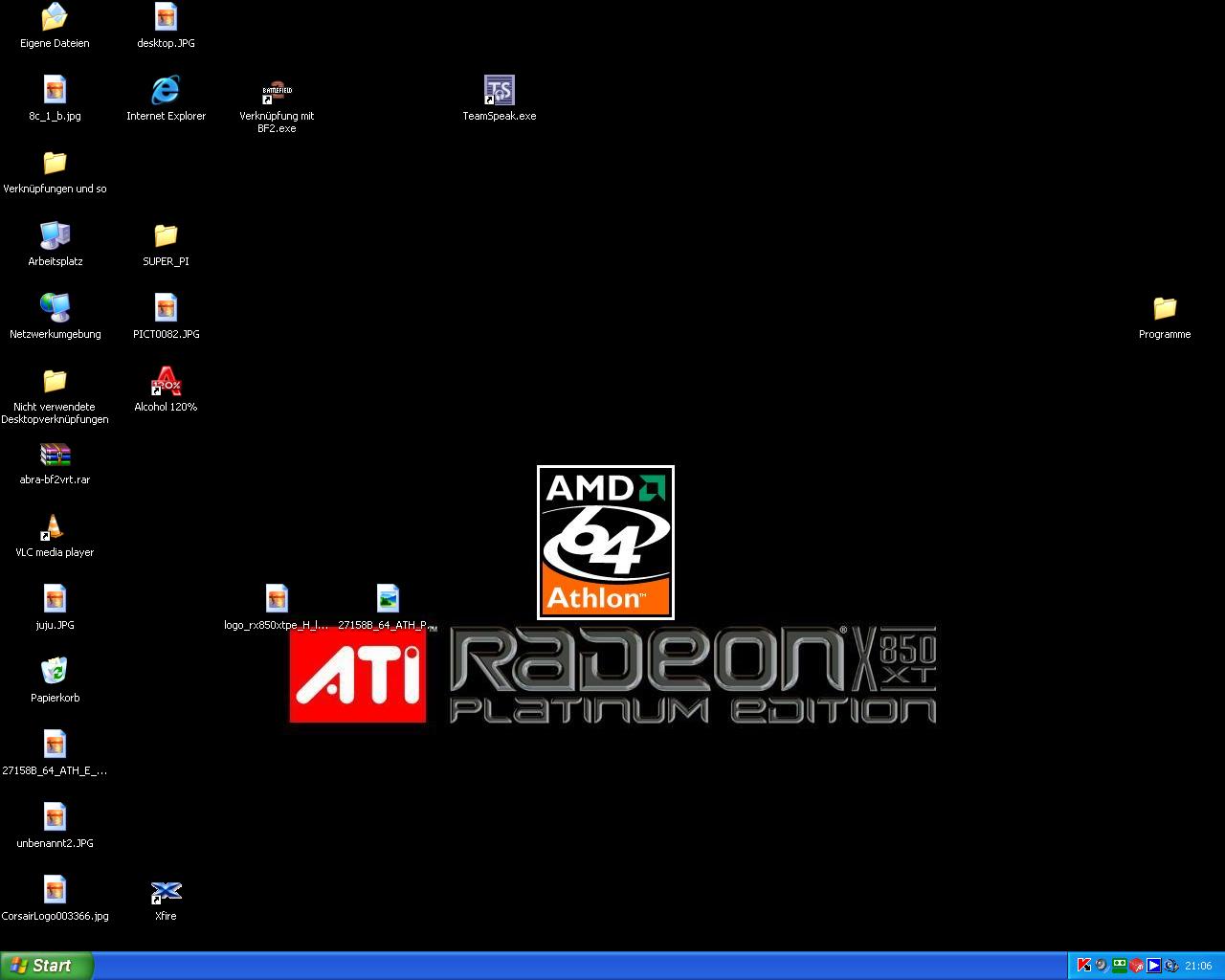This screenshot has width=1225, height=980.
Task: Select the logo_rx850xtpe_H_l... image file
Action: click(277, 599)
